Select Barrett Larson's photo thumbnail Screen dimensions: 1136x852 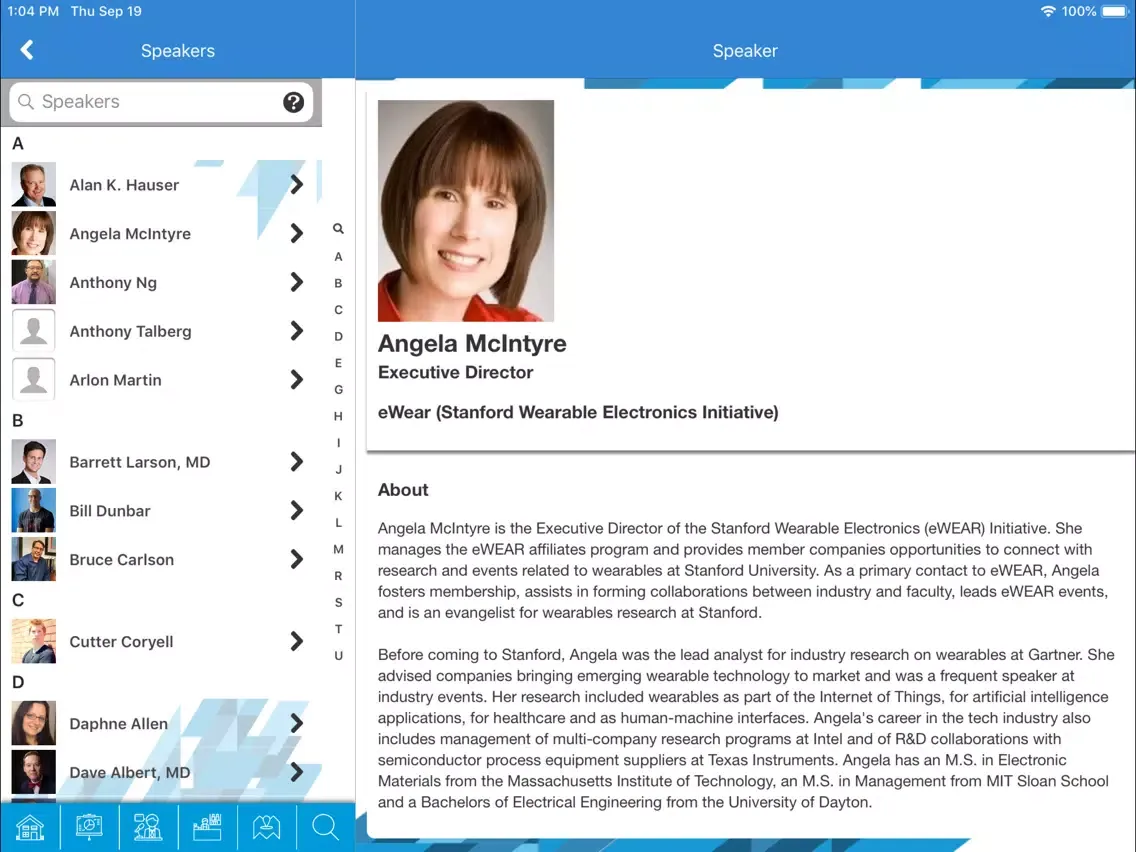click(x=33, y=462)
